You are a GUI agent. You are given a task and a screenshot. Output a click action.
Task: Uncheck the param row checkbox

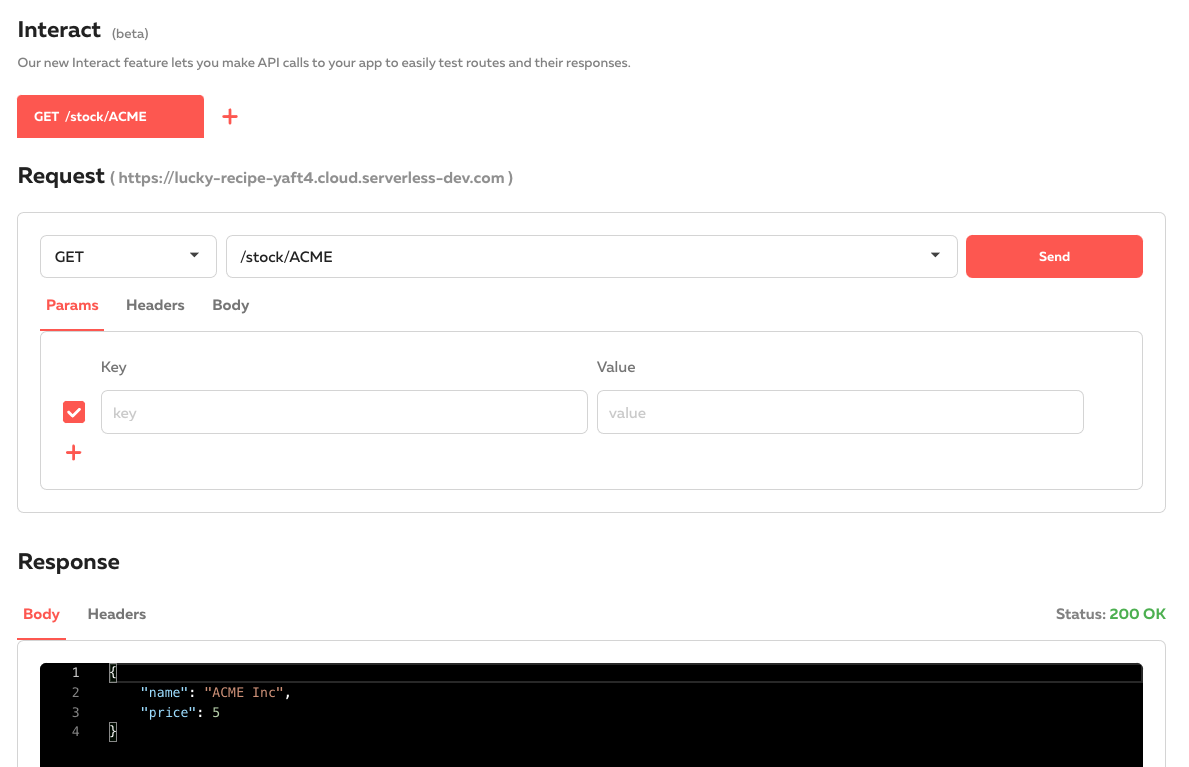coord(74,412)
